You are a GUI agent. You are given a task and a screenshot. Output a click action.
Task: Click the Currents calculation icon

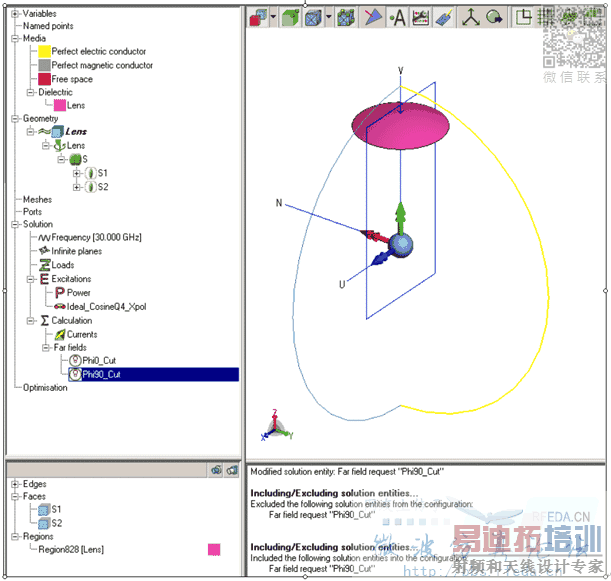[60, 334]
